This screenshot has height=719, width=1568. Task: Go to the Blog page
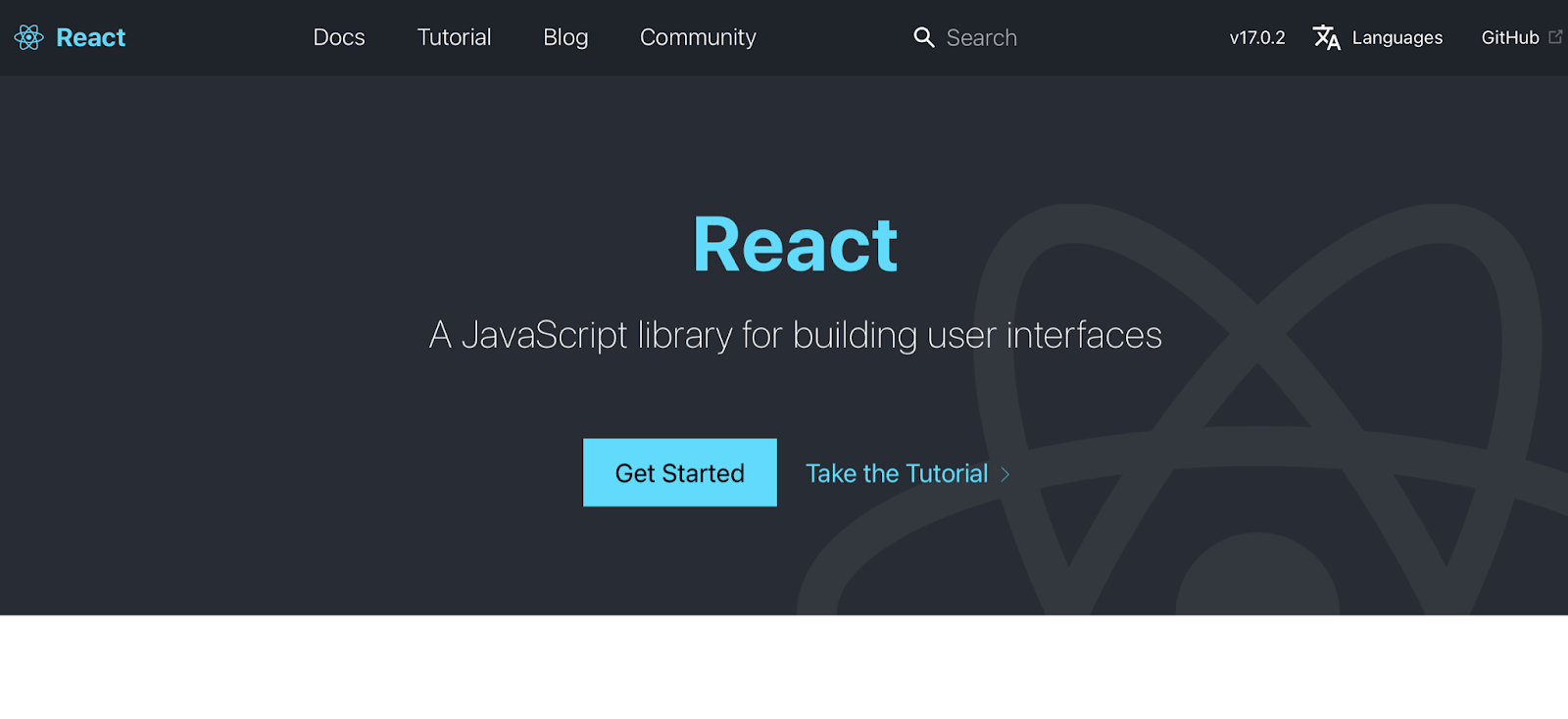tap(565, 37)
